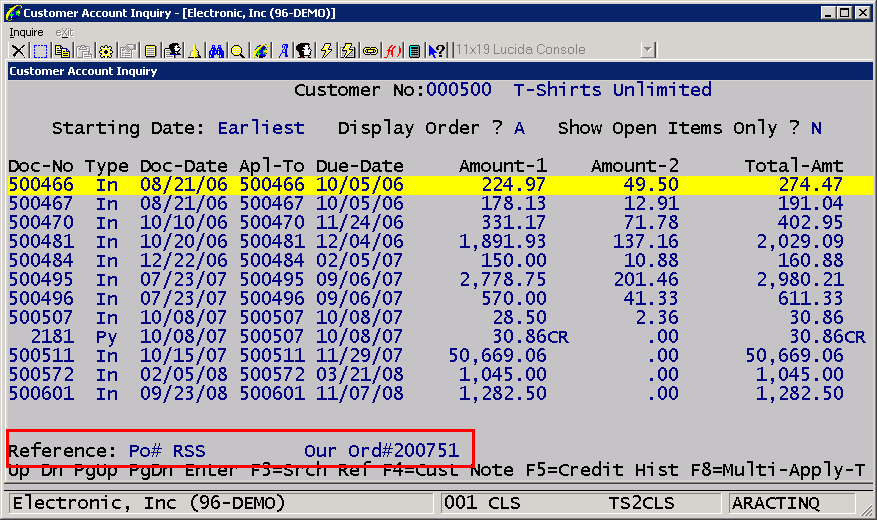Click the Starting Date value Earliest

(x=261, y=128)
